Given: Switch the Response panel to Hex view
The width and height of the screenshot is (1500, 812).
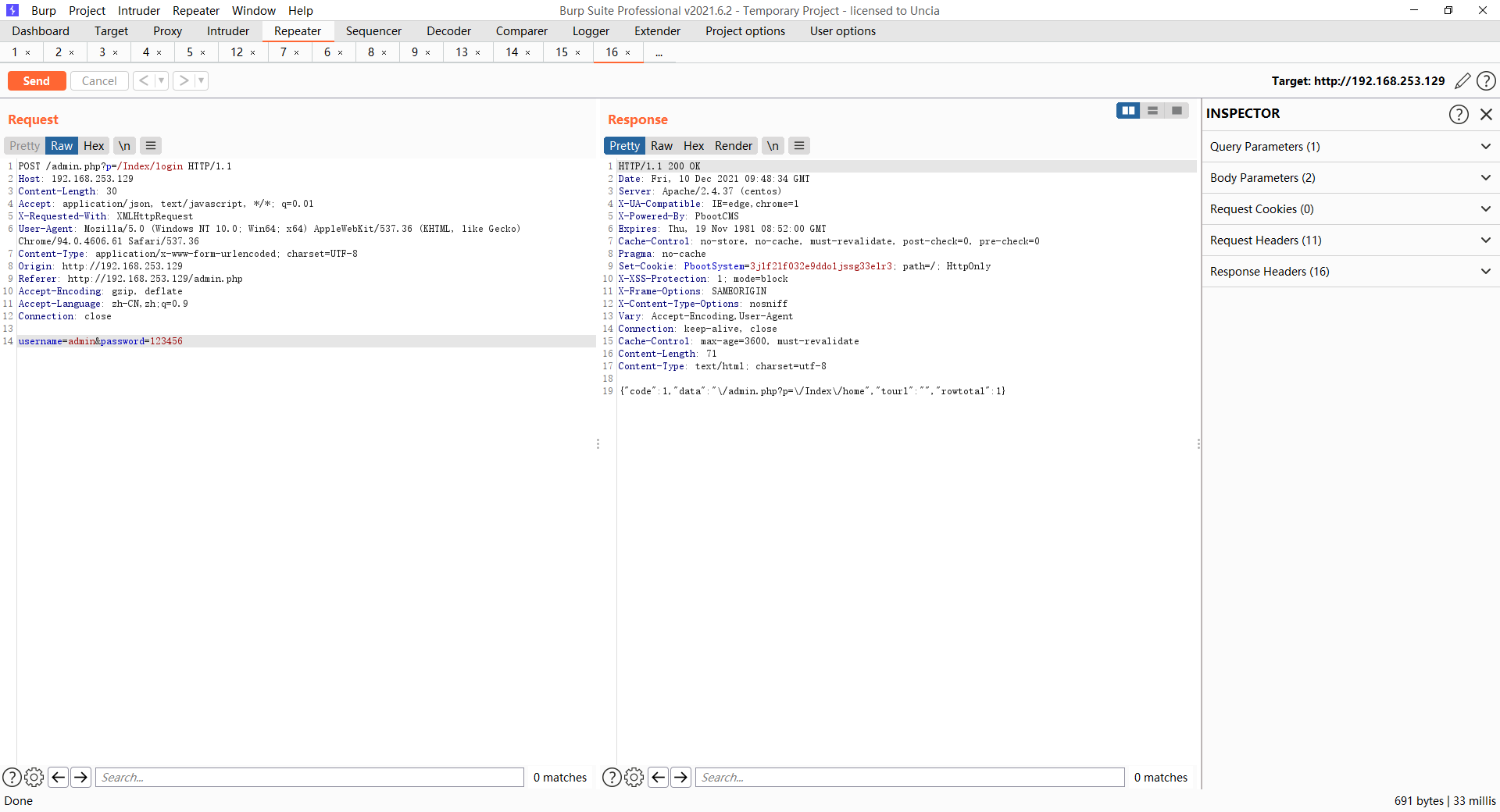Looking at the screenshot, I should tap(693, 145).
